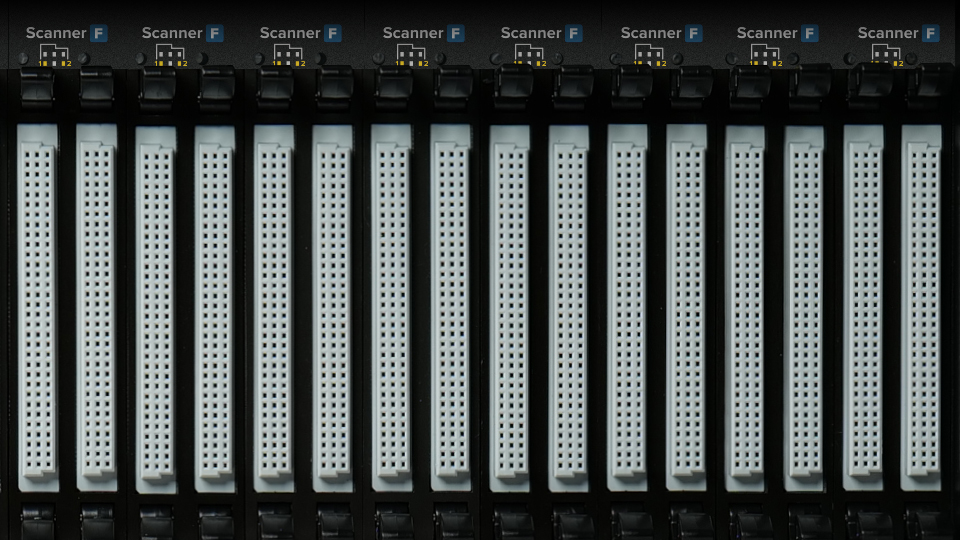
Task: Select the fourth module's connector pinout diagram icon
Action: click(x=411, y=56)
